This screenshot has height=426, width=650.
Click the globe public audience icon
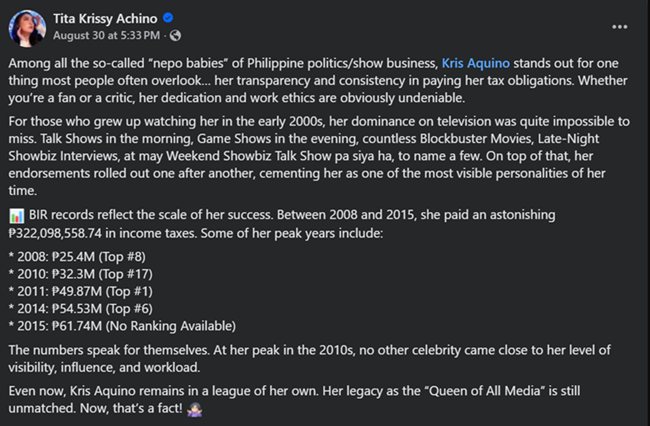[175, 36]
